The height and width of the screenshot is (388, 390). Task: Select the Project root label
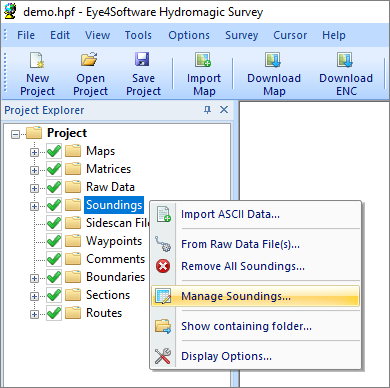[x=67, y=133]
